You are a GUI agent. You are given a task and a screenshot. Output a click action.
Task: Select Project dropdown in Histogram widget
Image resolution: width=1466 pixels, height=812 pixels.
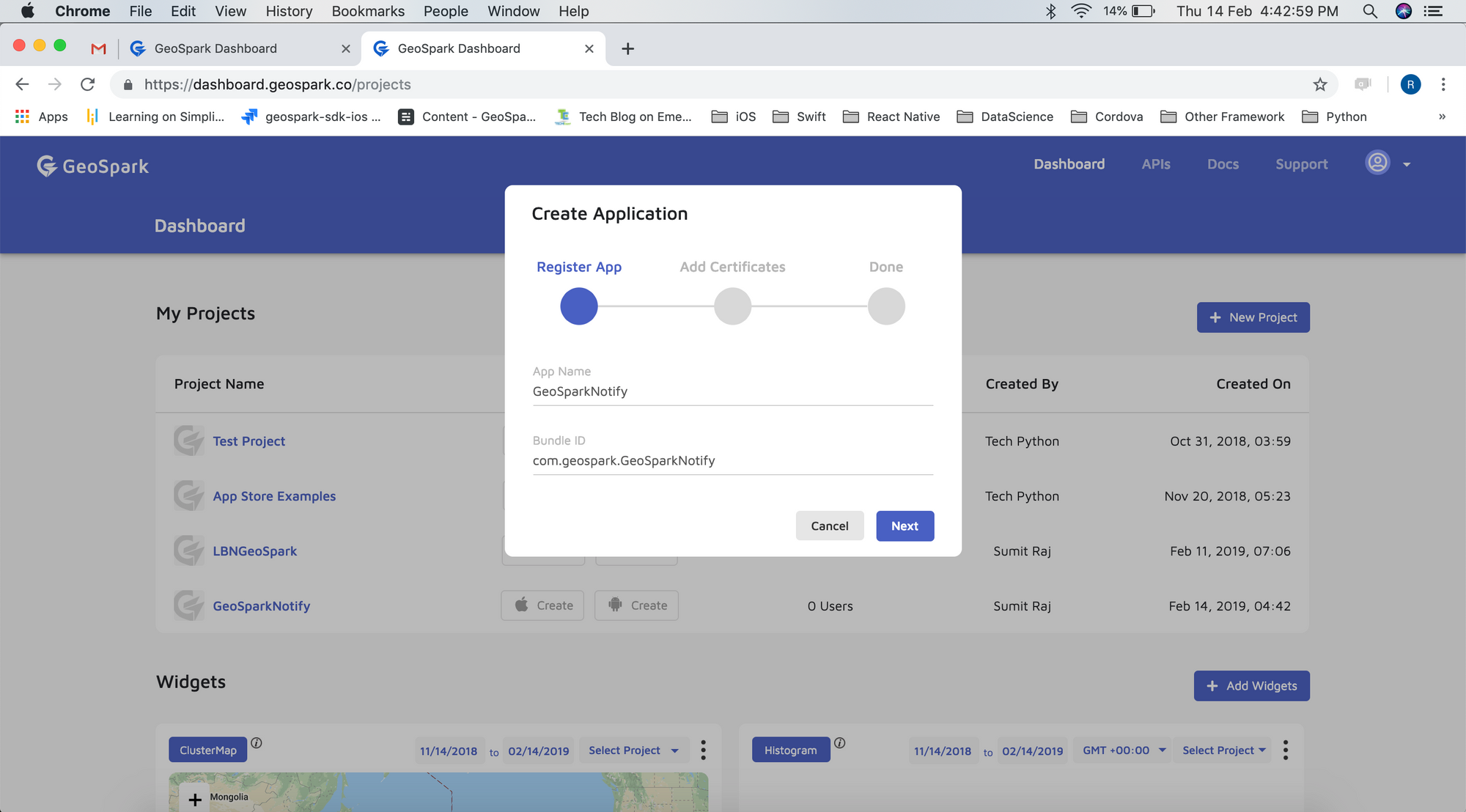coord(1223,750)
